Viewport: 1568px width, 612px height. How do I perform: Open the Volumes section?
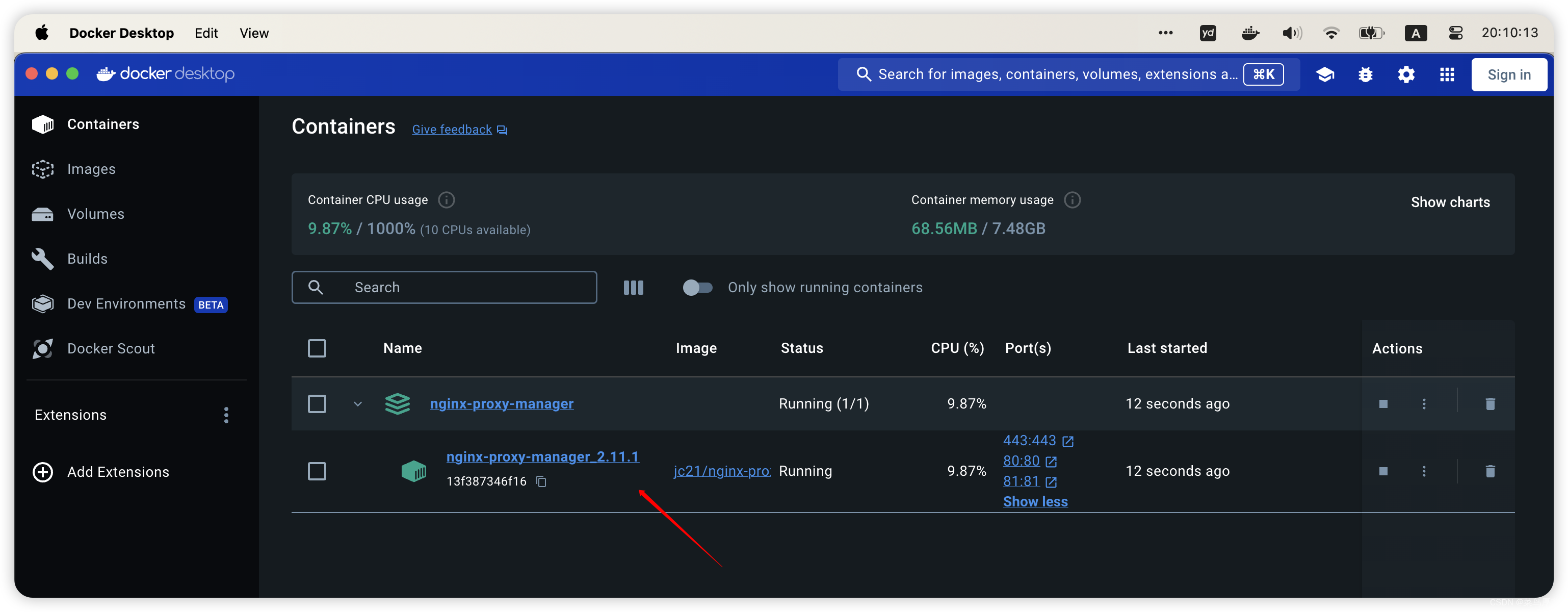(x=95, y=214)
